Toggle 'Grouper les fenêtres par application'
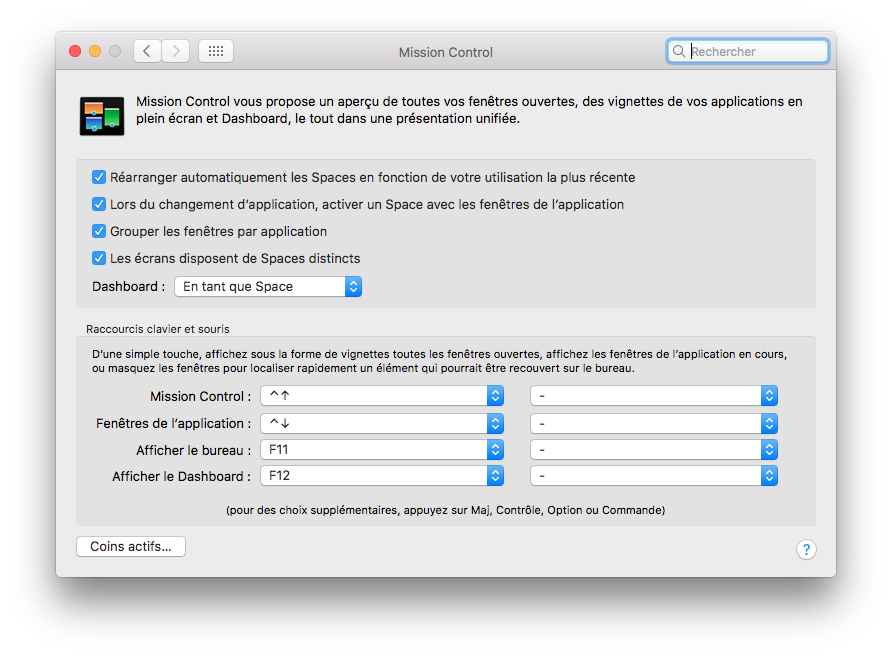The image size is (892, 657). [x=99, y=230]
